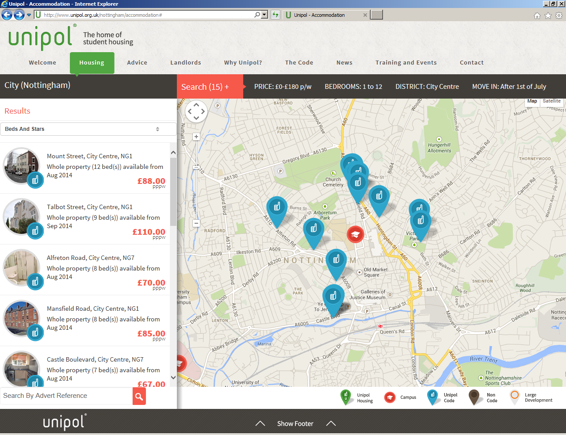Open the Favorites star icon
This screenshot has height=435, width=566.
[548, 15]
